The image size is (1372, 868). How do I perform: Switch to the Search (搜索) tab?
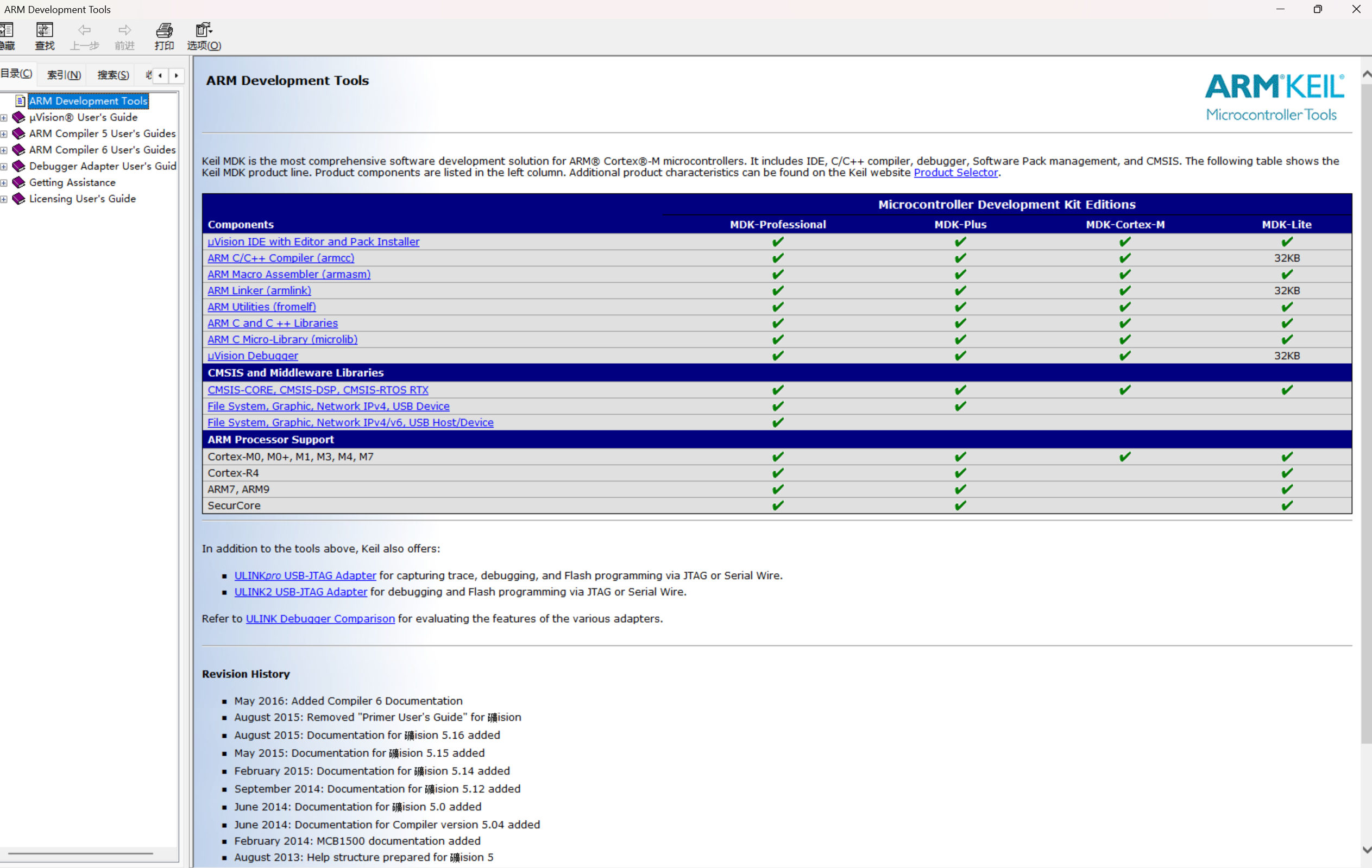[113, 75]
